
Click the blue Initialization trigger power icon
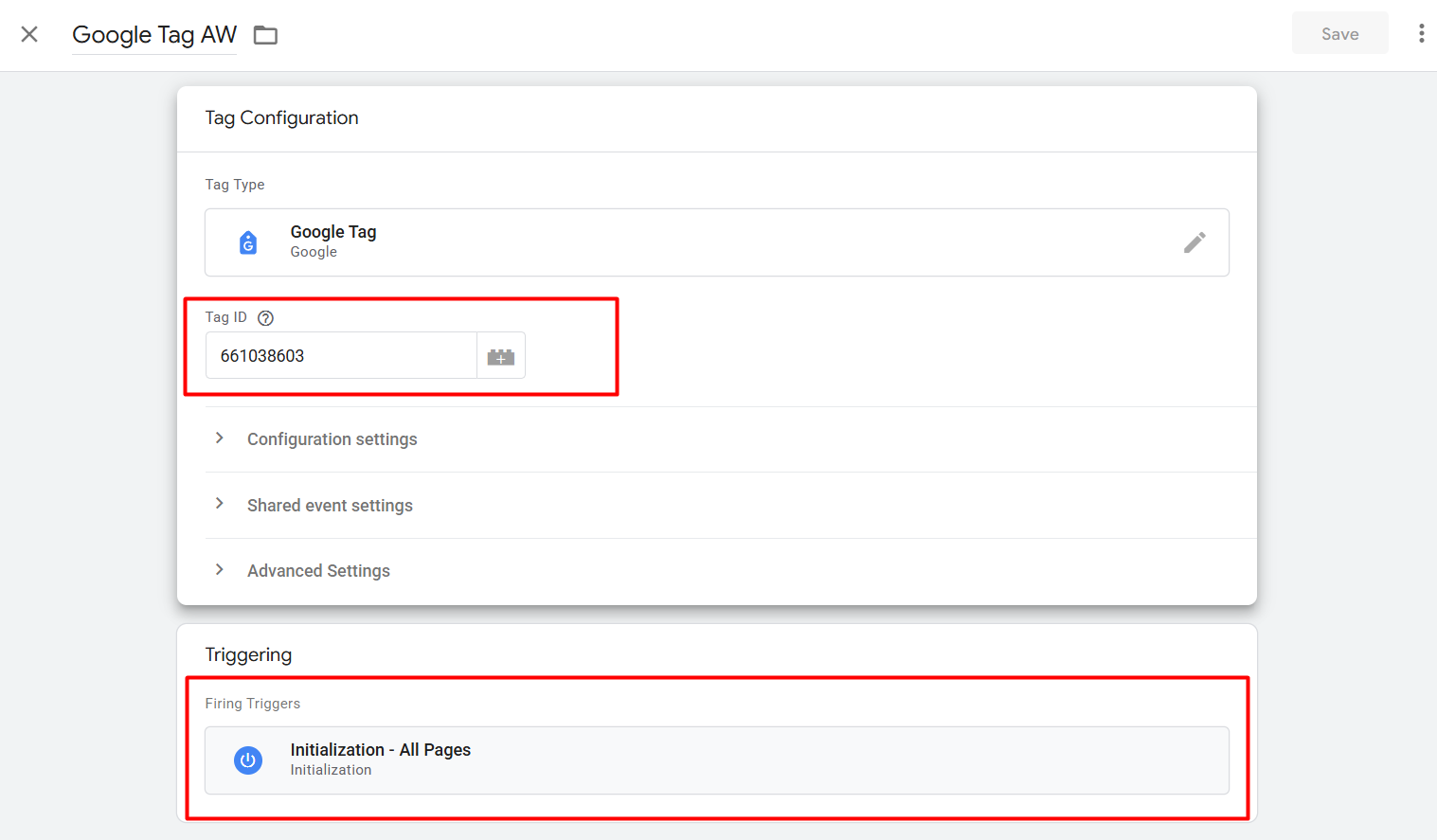pyautogui.click(x=248, y=760)
